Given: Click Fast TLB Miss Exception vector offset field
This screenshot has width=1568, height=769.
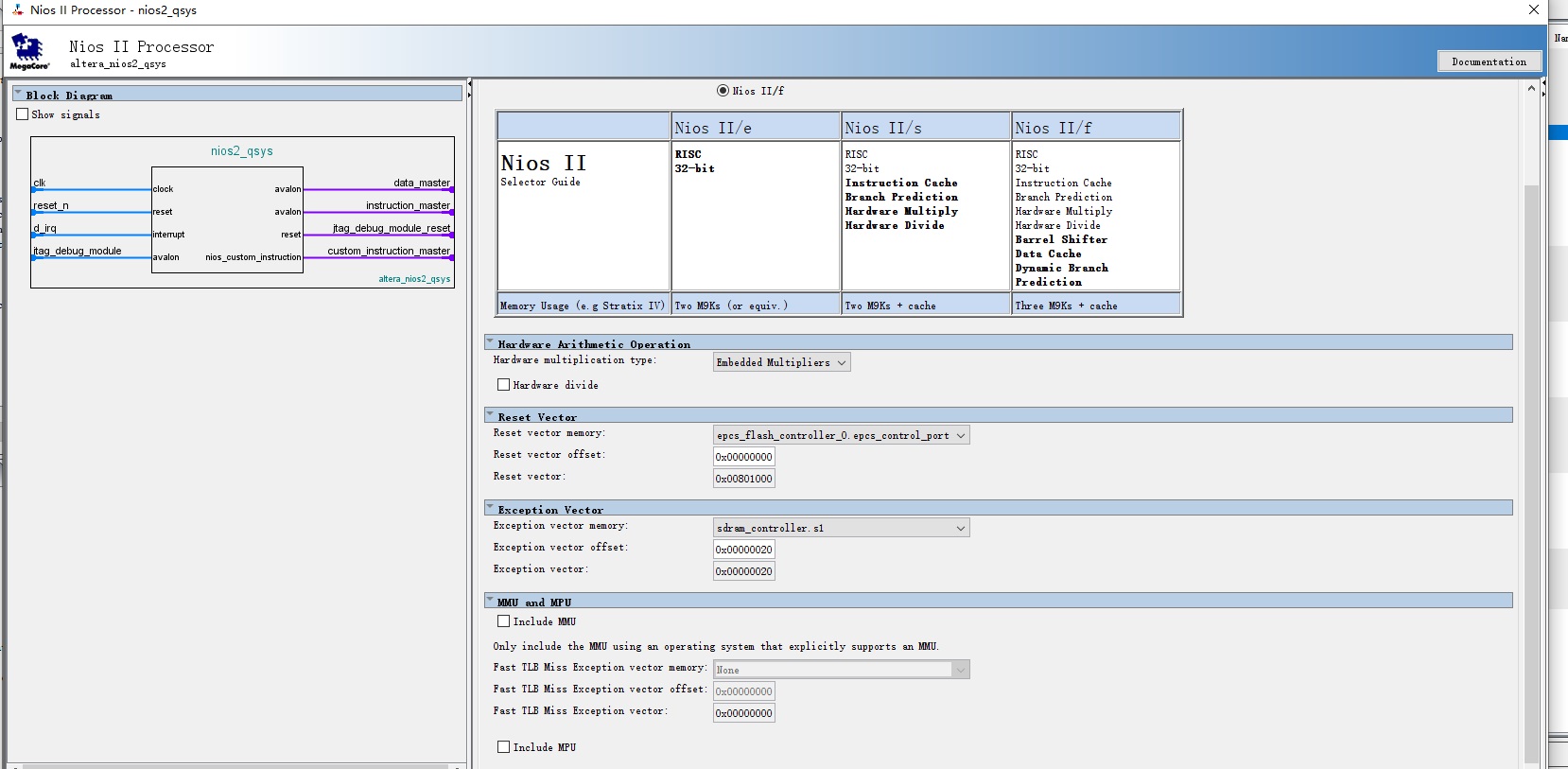Looking at the screenshot, I should 744,691.
